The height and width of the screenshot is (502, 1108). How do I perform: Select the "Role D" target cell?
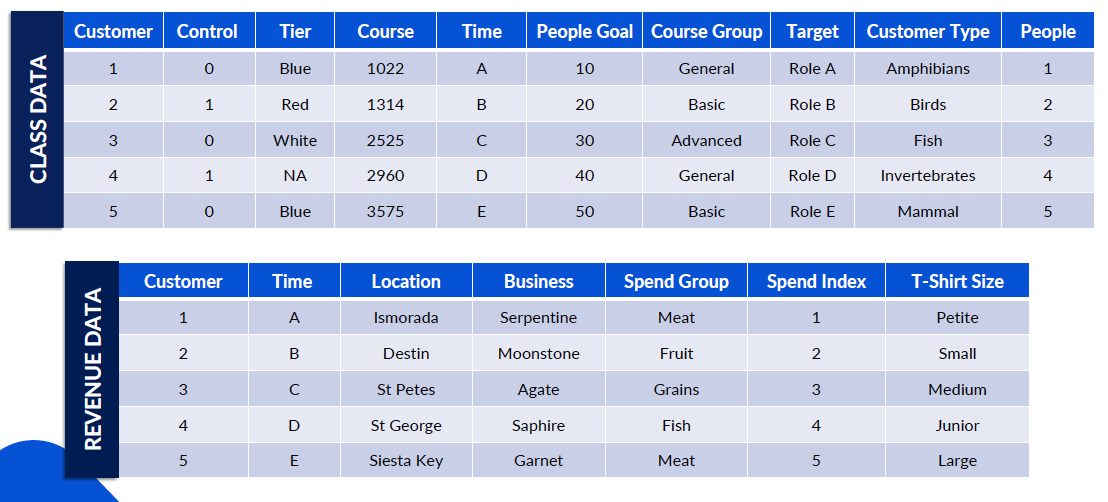click(x=812, y=176)
